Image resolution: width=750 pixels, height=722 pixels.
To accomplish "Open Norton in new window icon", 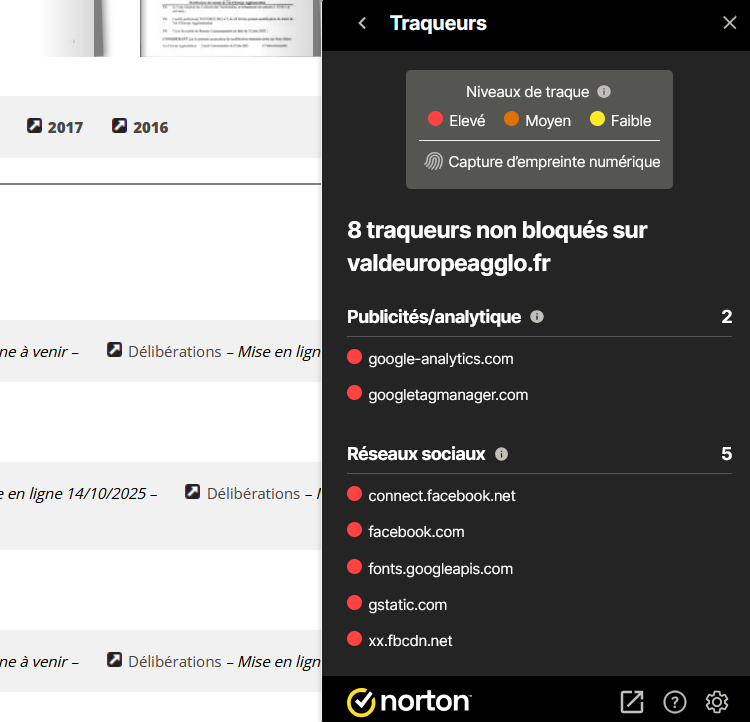I will [x=632, y=701].
